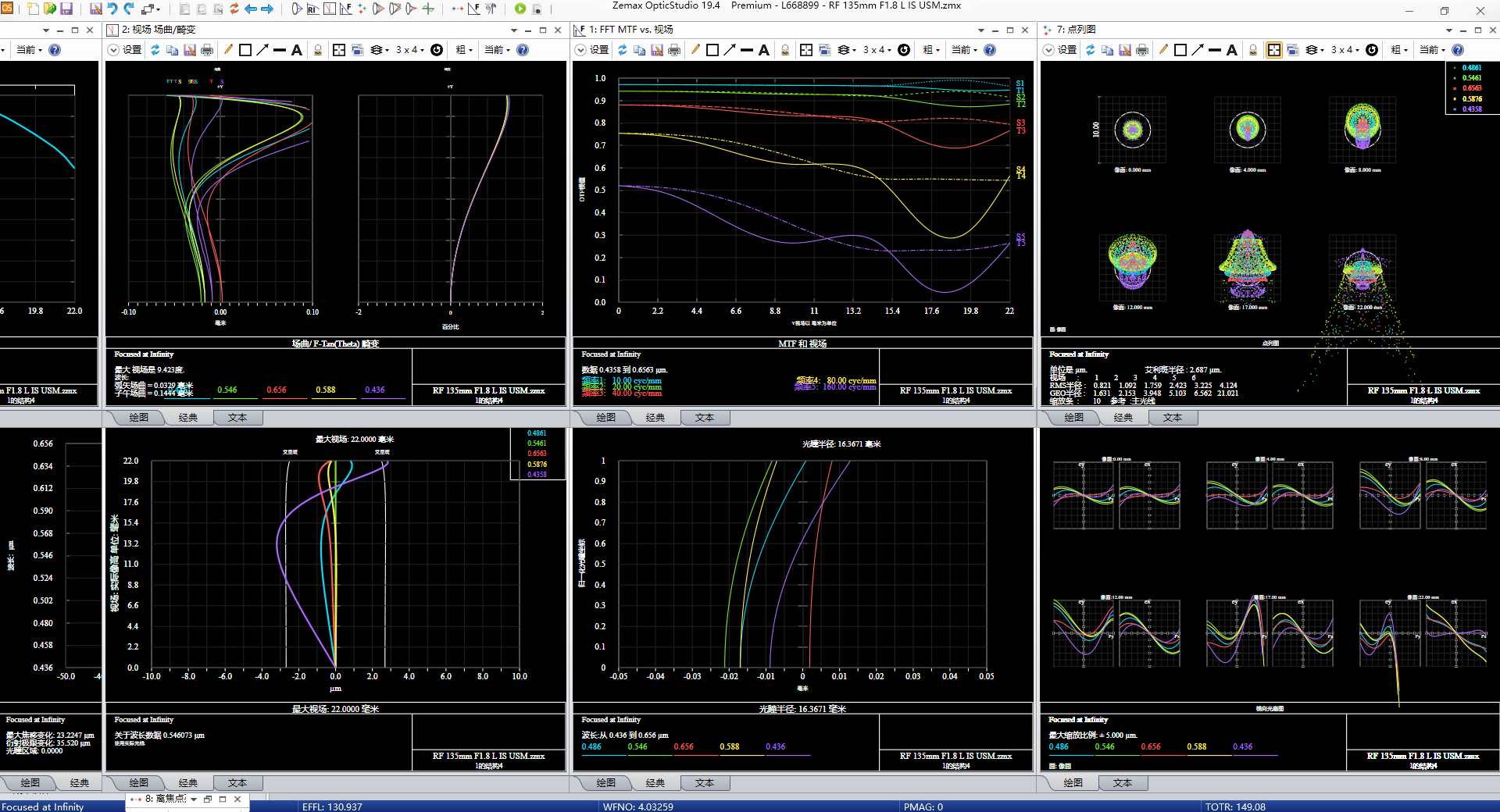This screenshot has height=812, width=1500.
Task: Maximize the FFT MTF vs. Field window
Action: pos(1010,30)
